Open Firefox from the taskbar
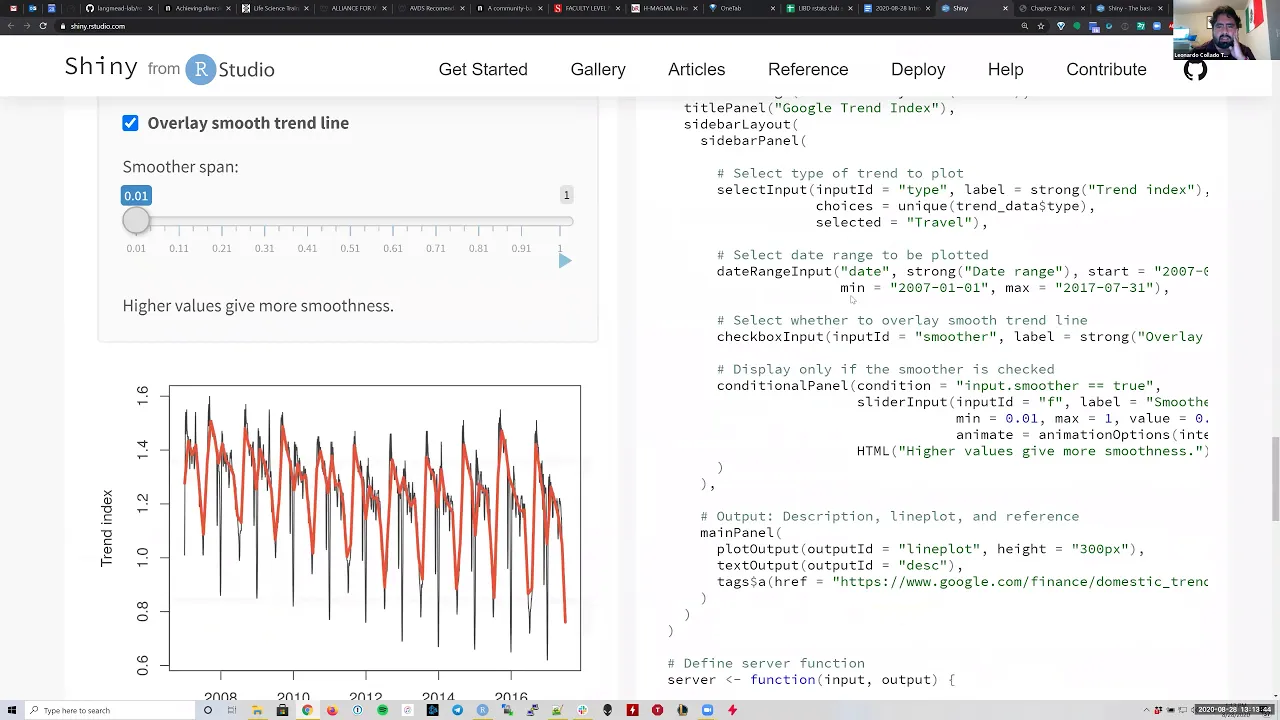The image size is (1280, 720). [x=332, y=710]
